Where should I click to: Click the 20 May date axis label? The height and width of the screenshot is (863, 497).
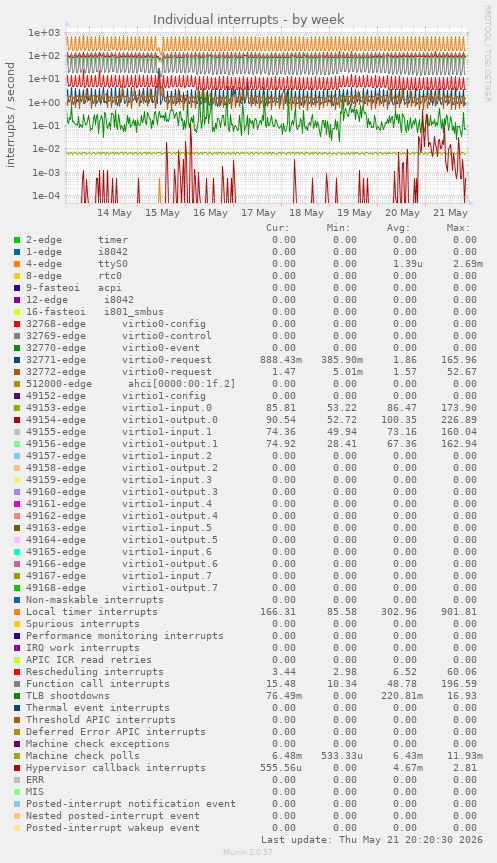point(402,212)
